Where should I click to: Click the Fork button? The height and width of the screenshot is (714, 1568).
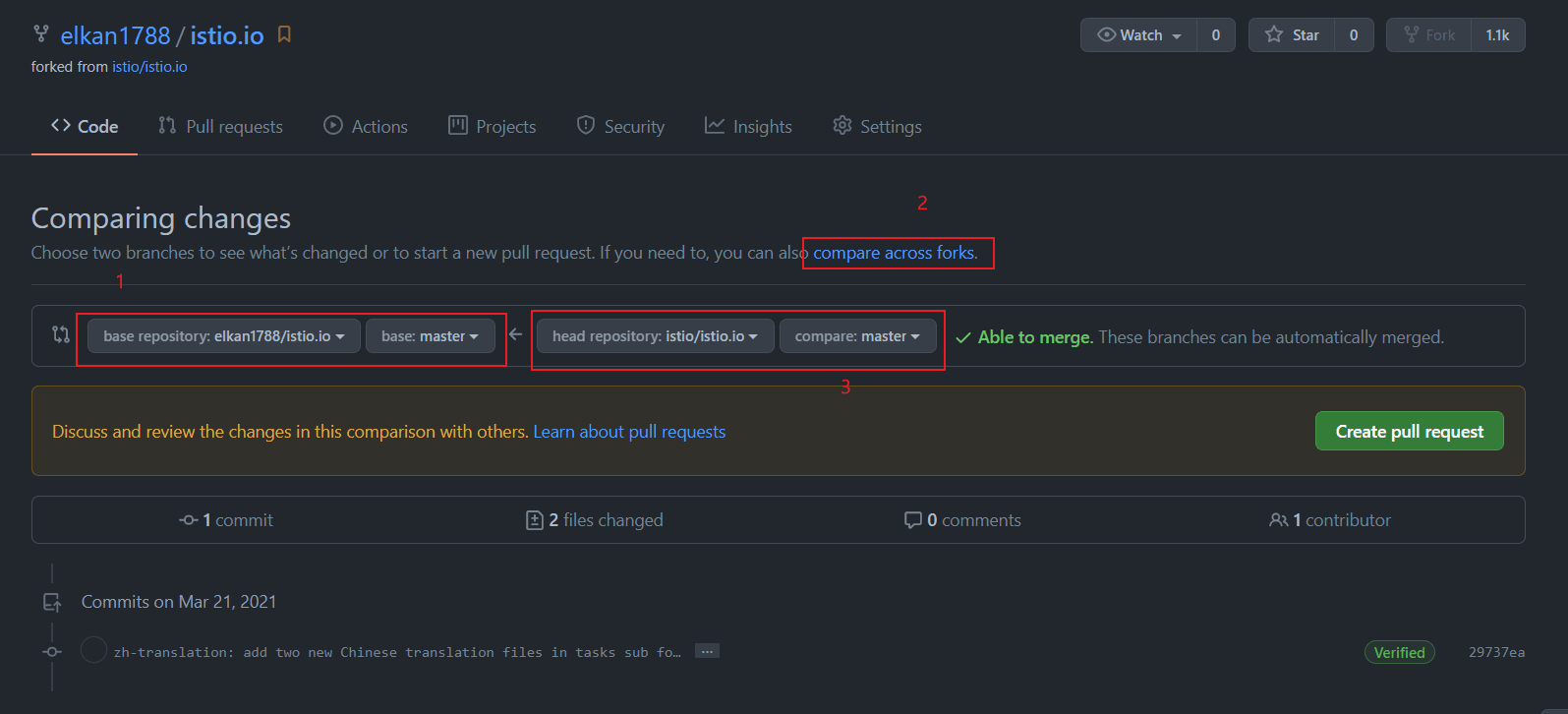[x=1428, y=34]
